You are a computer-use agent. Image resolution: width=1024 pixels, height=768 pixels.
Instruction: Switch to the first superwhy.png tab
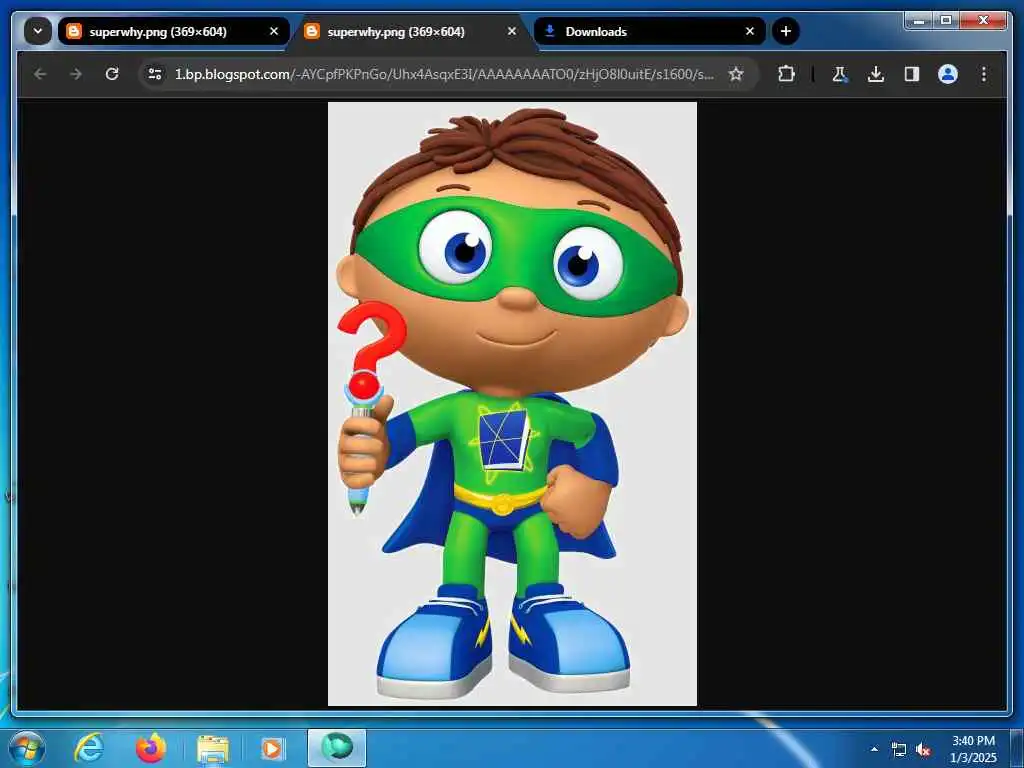173,31
